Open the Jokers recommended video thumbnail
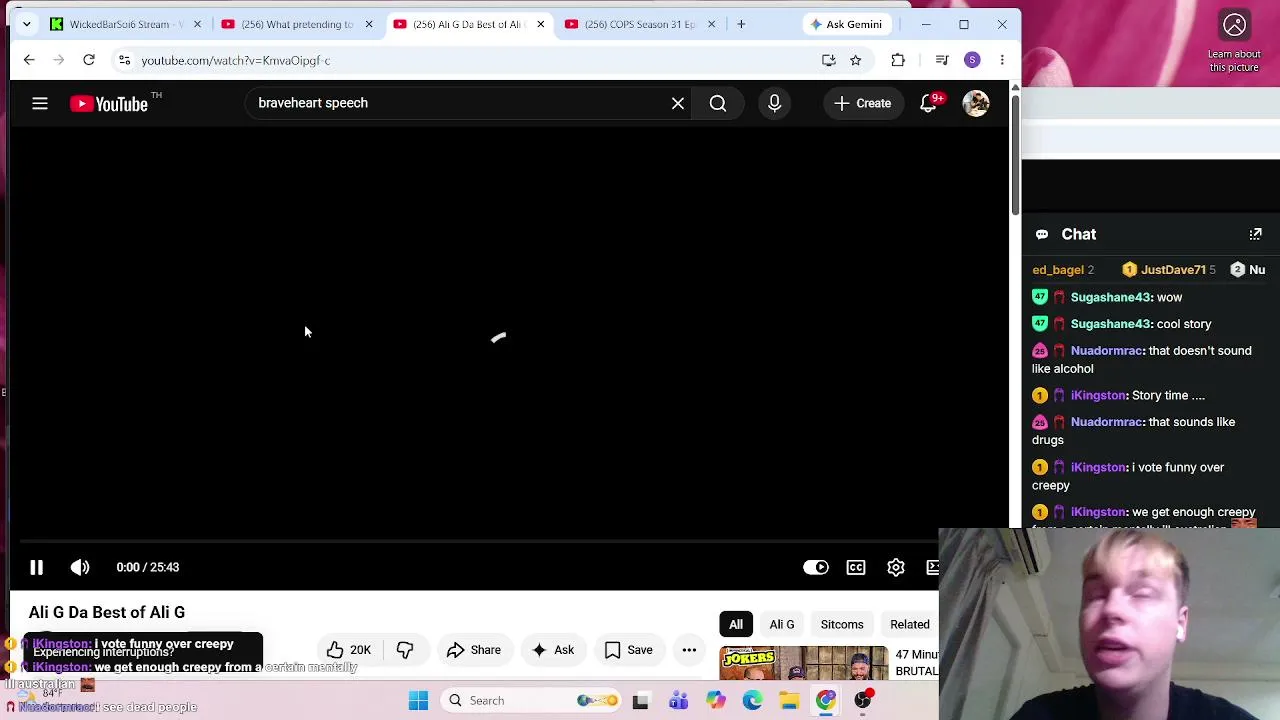The height and width of the screenshot is (720, 1280). click(804, 663)
